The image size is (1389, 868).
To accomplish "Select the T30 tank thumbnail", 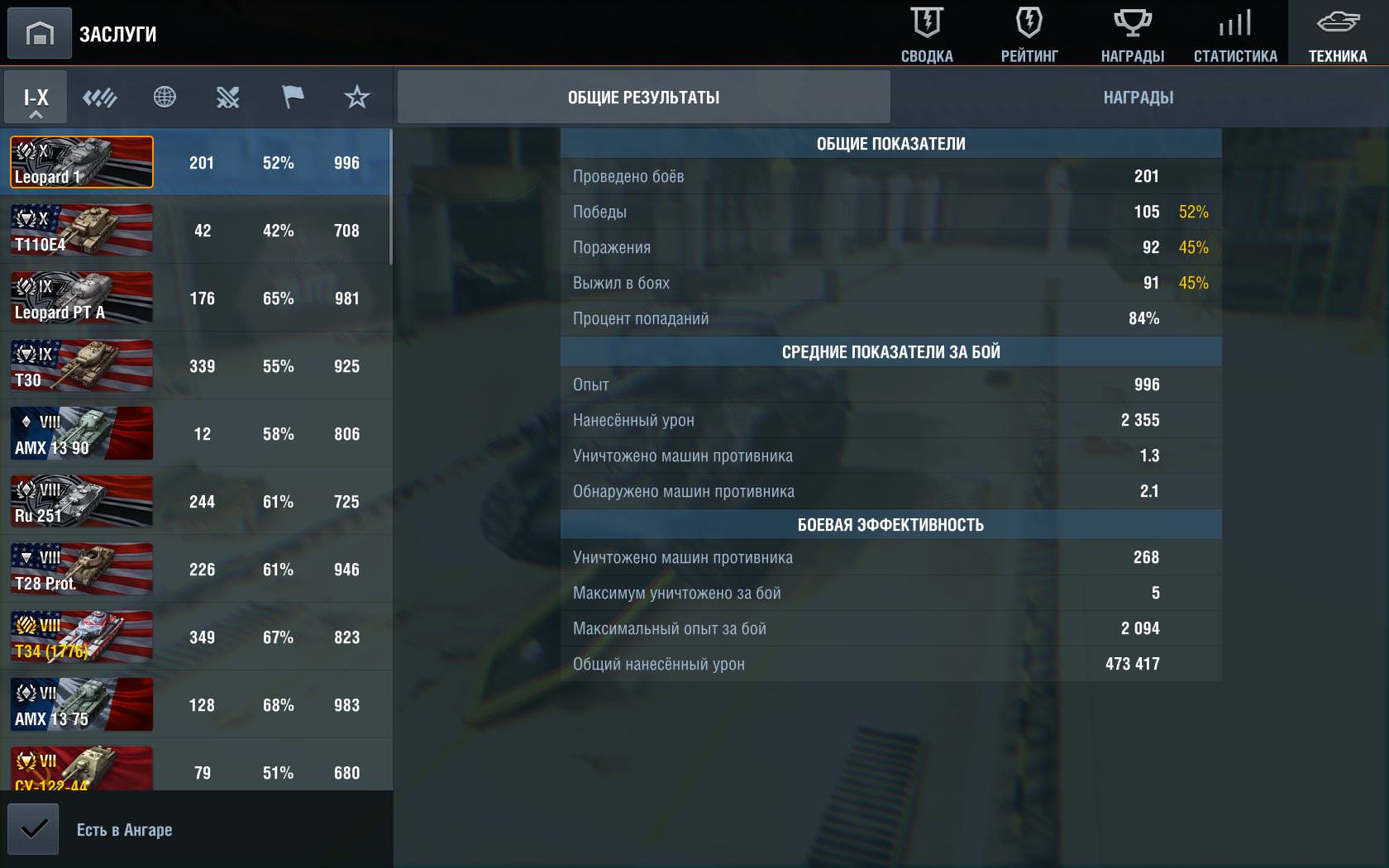I will [x=82, y=365].
